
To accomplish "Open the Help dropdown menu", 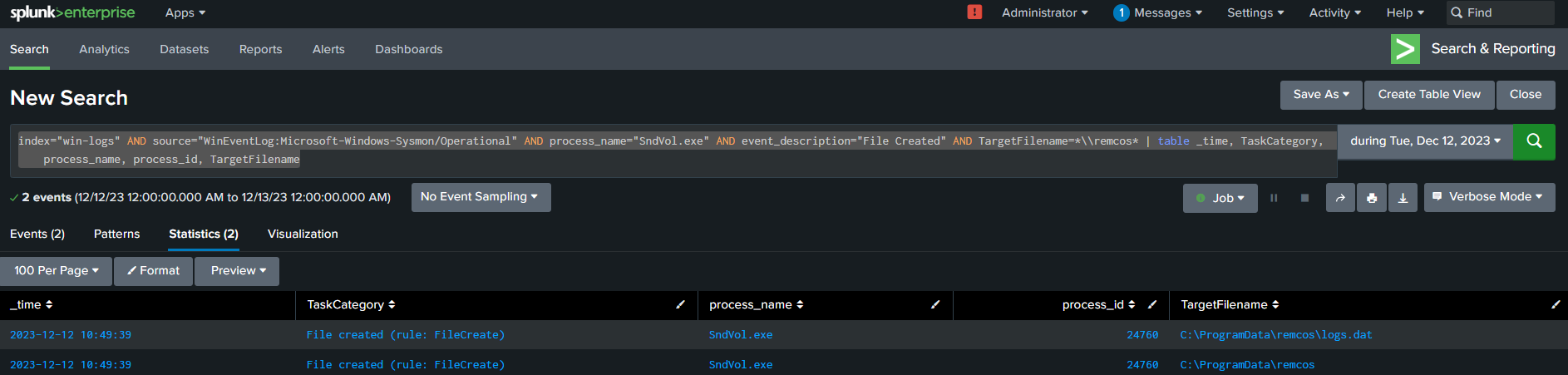I will click(1405, 12).
